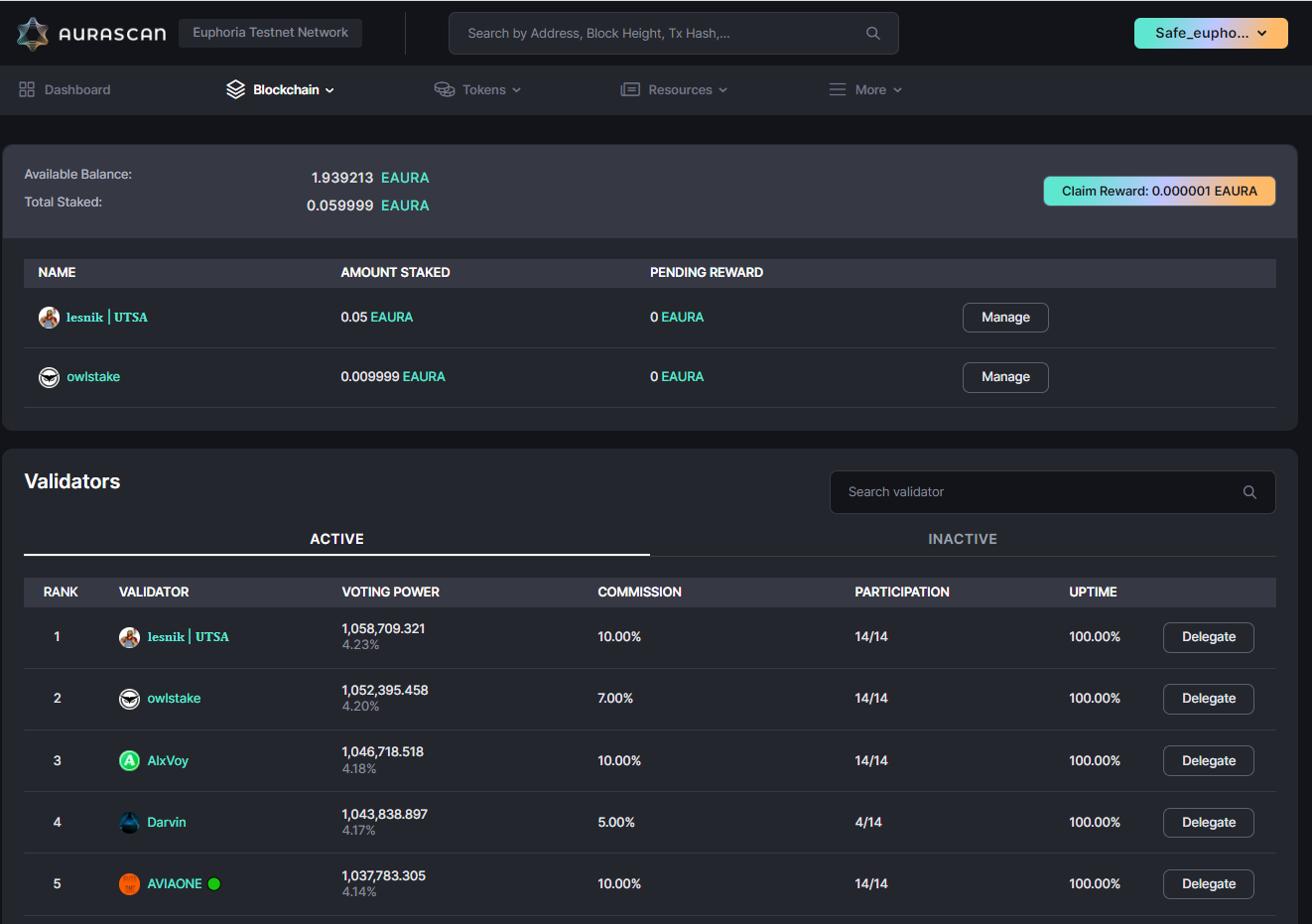Delegate to AVIAONE validator
Screen dimensions: 1312x924
point(1209,884)
